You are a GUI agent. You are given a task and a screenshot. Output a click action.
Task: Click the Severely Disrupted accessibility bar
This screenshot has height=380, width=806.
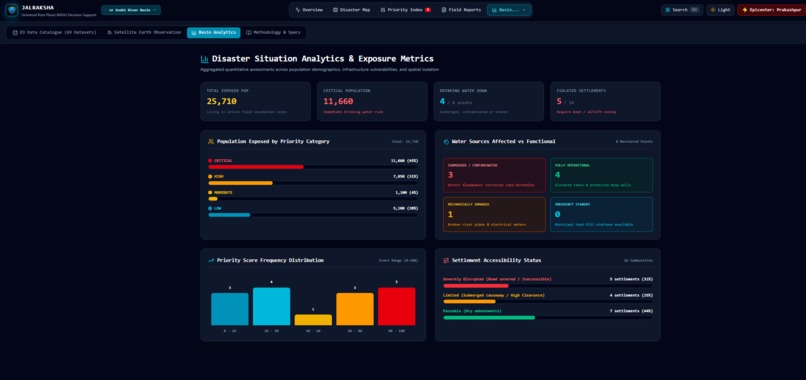tap(548, 286)
